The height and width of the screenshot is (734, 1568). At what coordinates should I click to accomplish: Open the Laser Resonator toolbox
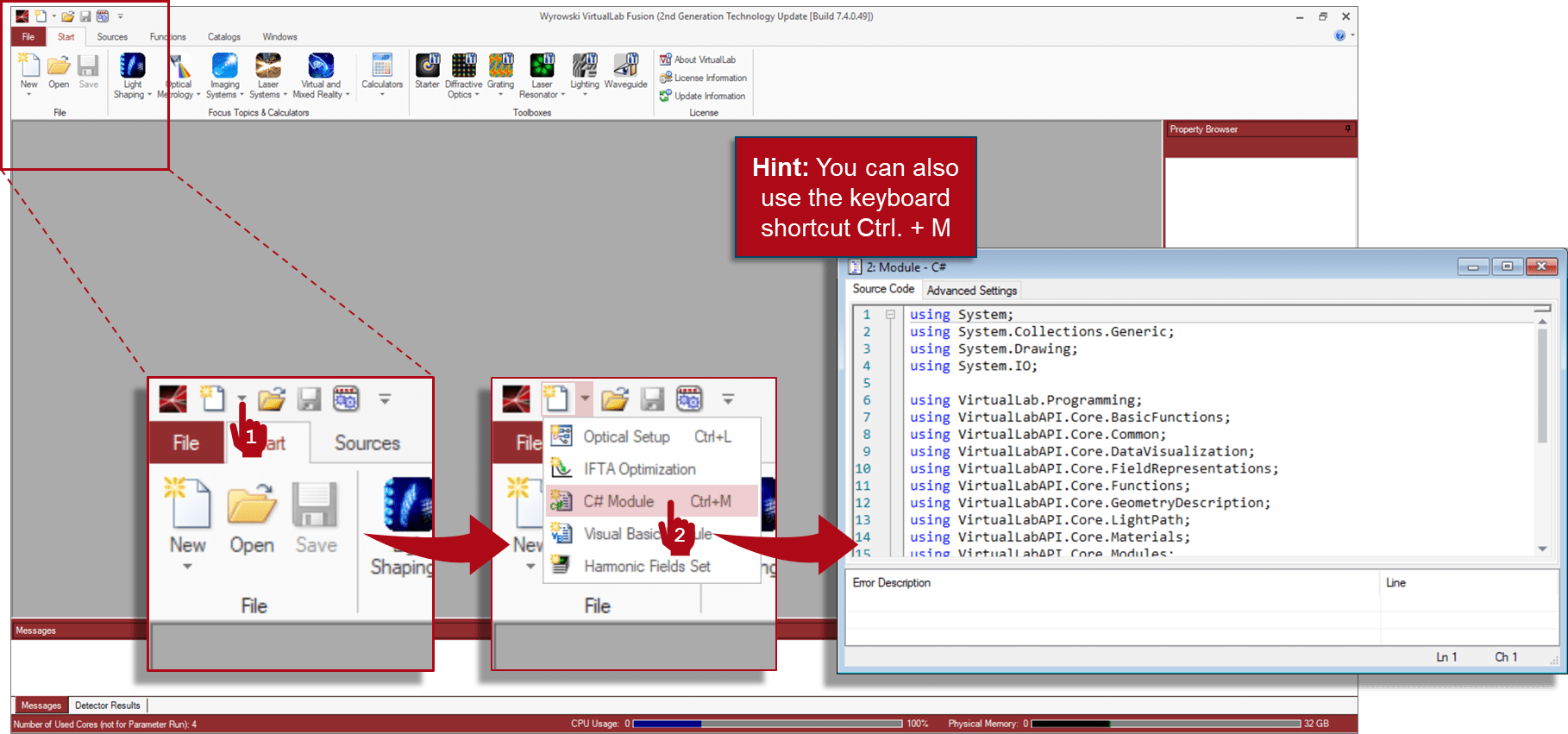tap(542, 76)
